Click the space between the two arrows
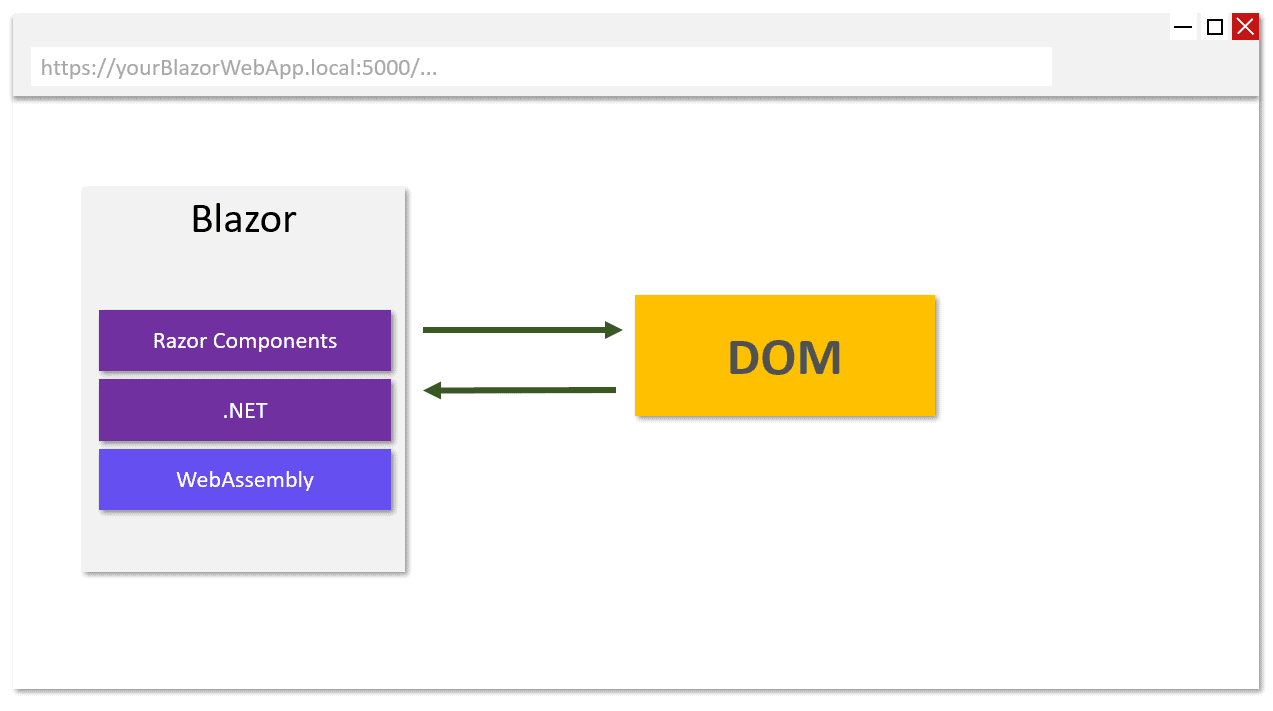Image resolution: width=1273 pixels, height=711 pixels. point(520,358)
